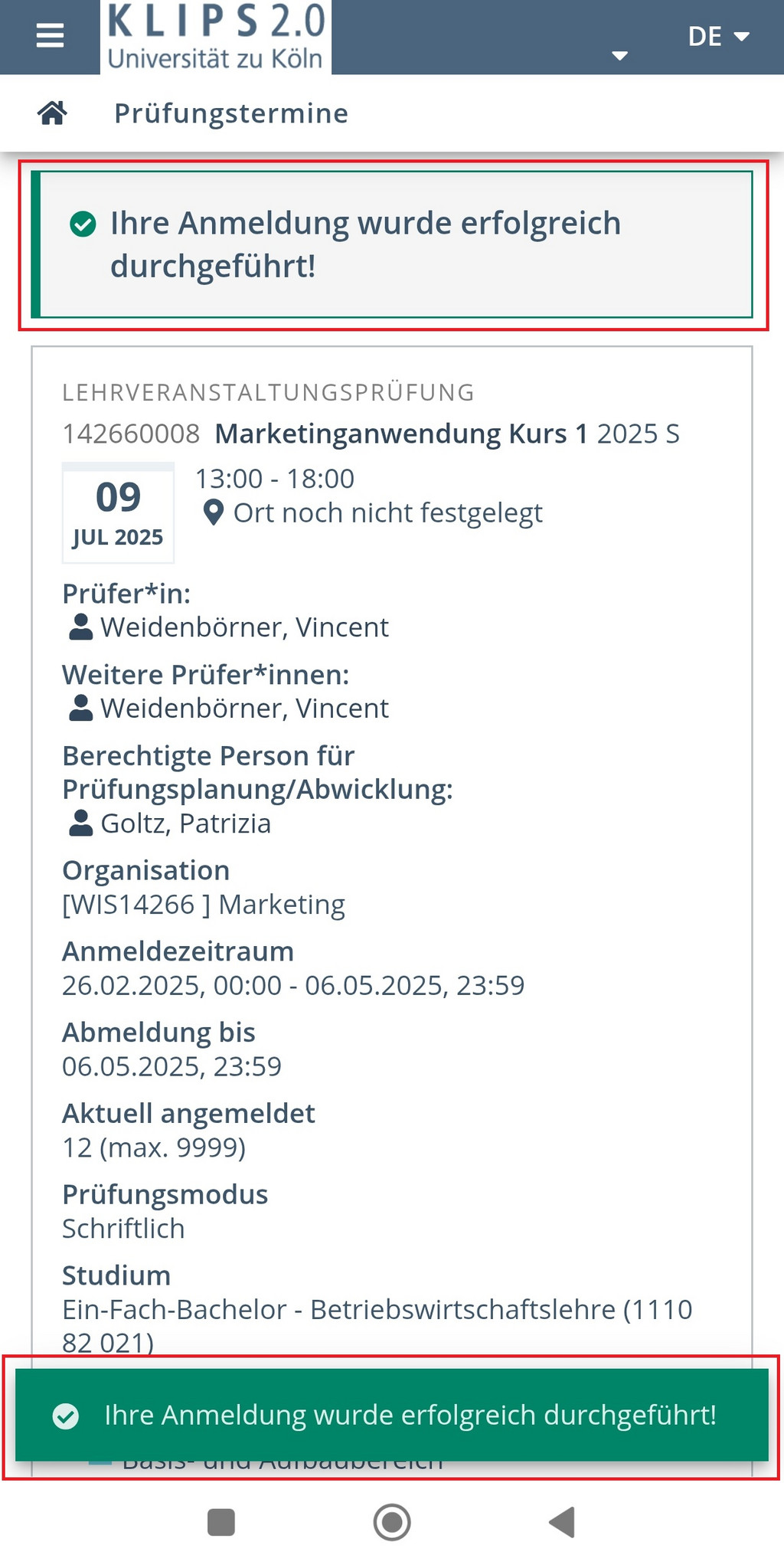Open course Marketinganwendung Kurs 1 title
The width and height of the screenshot is (784, 1568).
401,434
